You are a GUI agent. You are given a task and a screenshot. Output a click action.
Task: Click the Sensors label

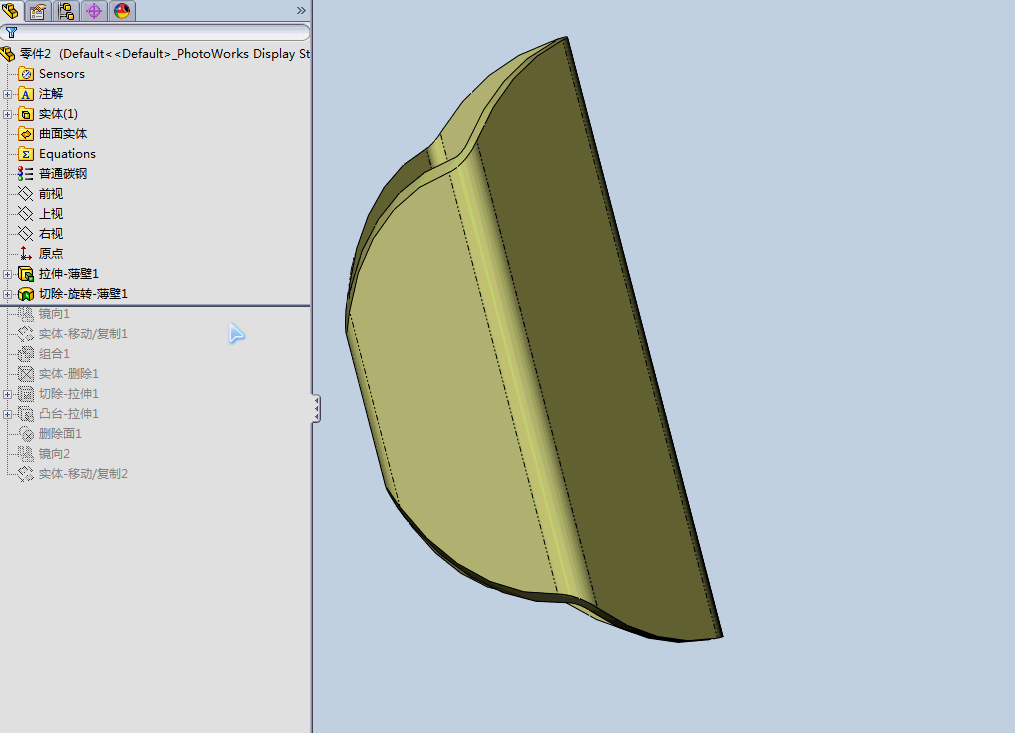pos(61,74)
